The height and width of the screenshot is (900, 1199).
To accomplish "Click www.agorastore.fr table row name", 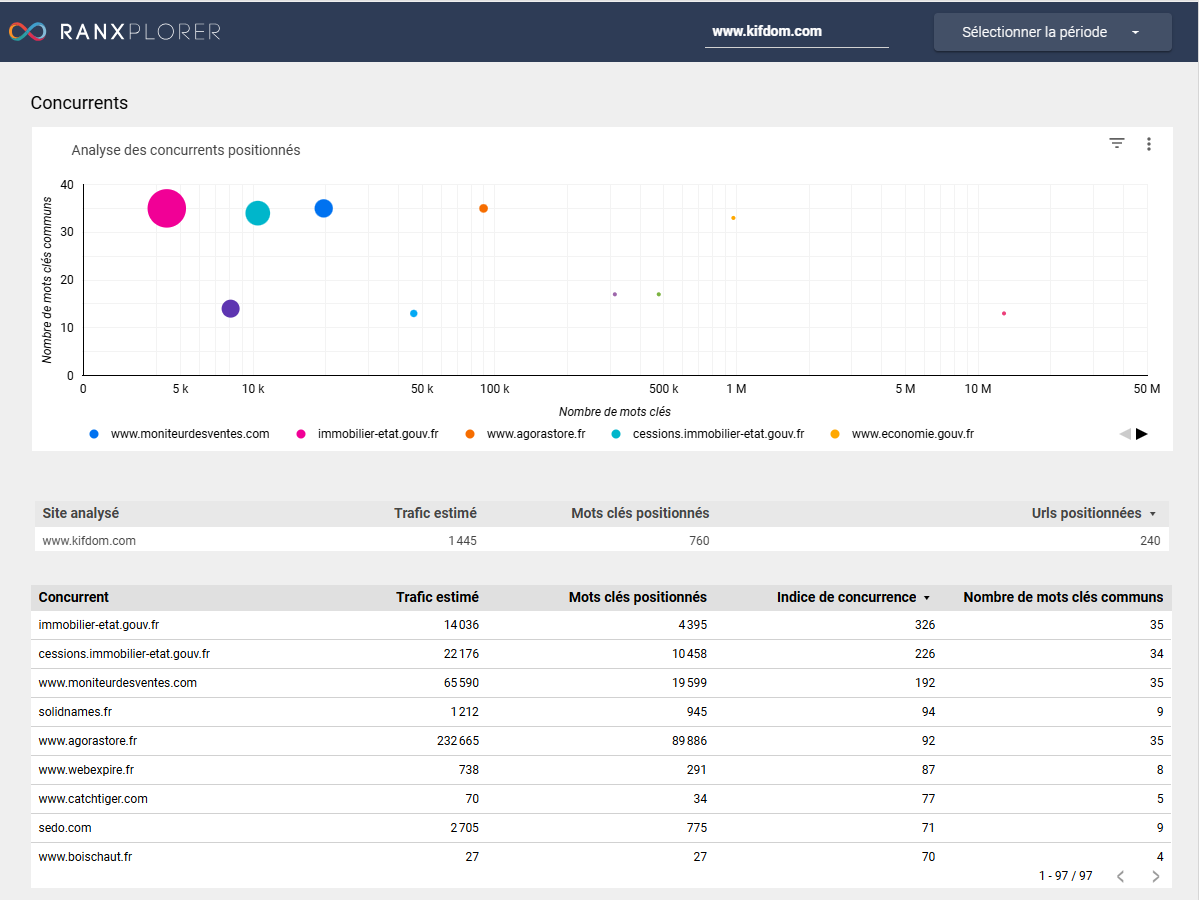I will tap(88, 741).
